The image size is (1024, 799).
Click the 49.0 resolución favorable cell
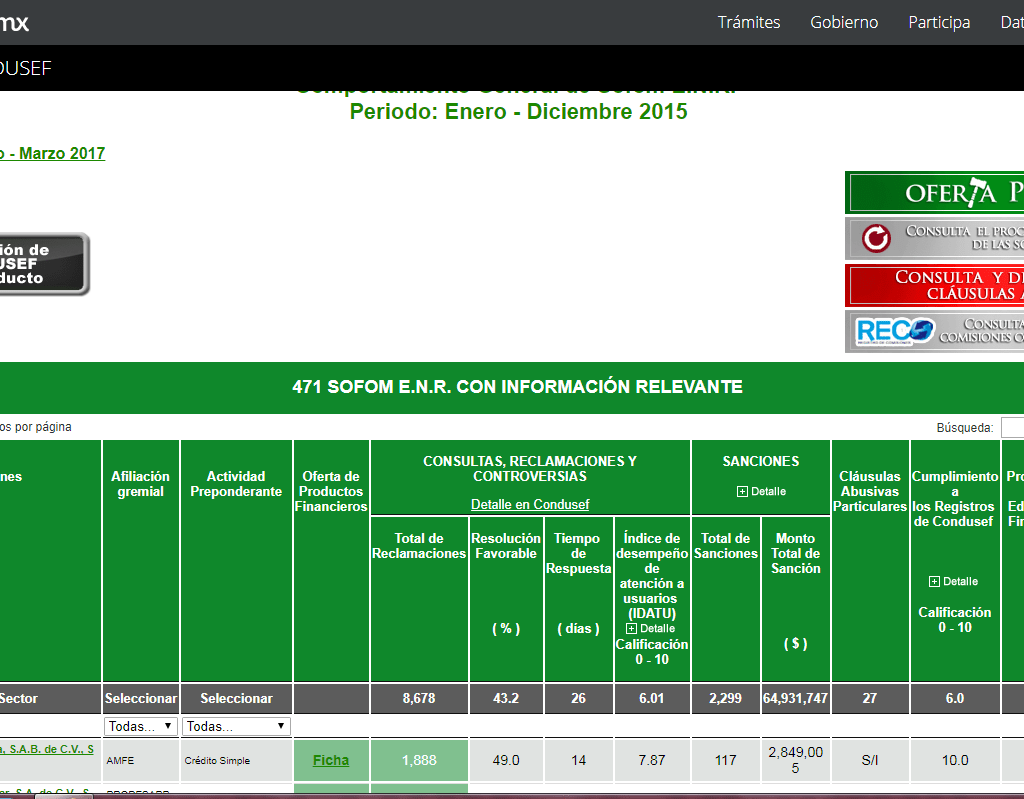(505, 760)
